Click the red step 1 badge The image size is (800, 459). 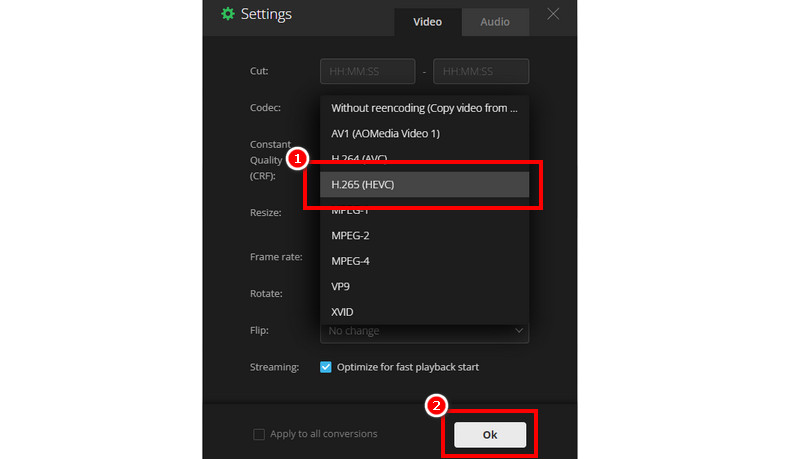(297, 158)
